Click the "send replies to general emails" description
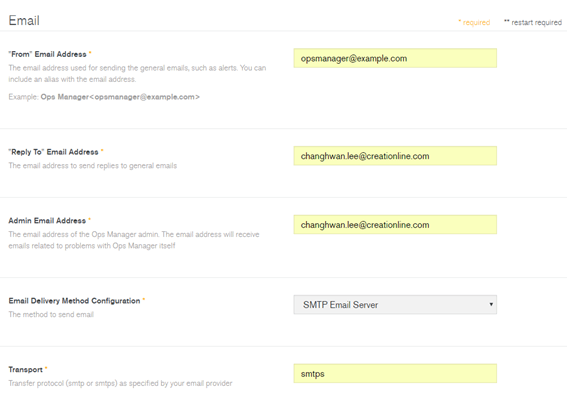The image size is (567, 408). 93,166
